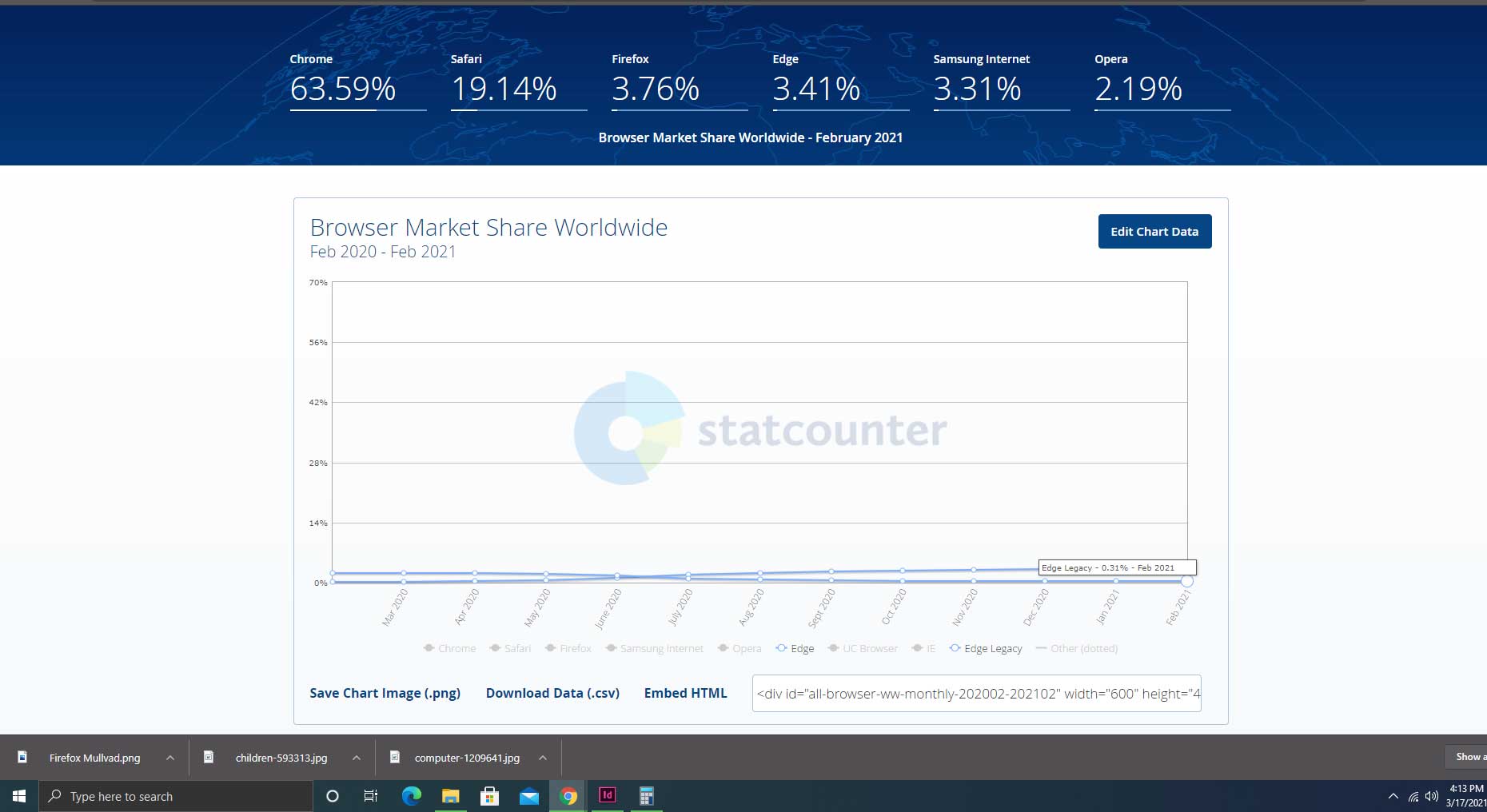Download Data csv link

tap(552, 693)
